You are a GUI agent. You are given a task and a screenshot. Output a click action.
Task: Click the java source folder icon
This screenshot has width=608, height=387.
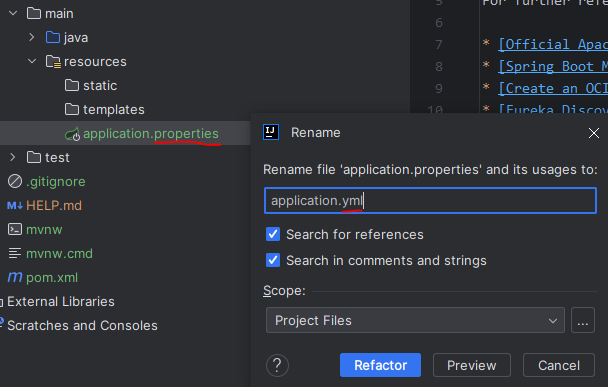click(53, 38)
